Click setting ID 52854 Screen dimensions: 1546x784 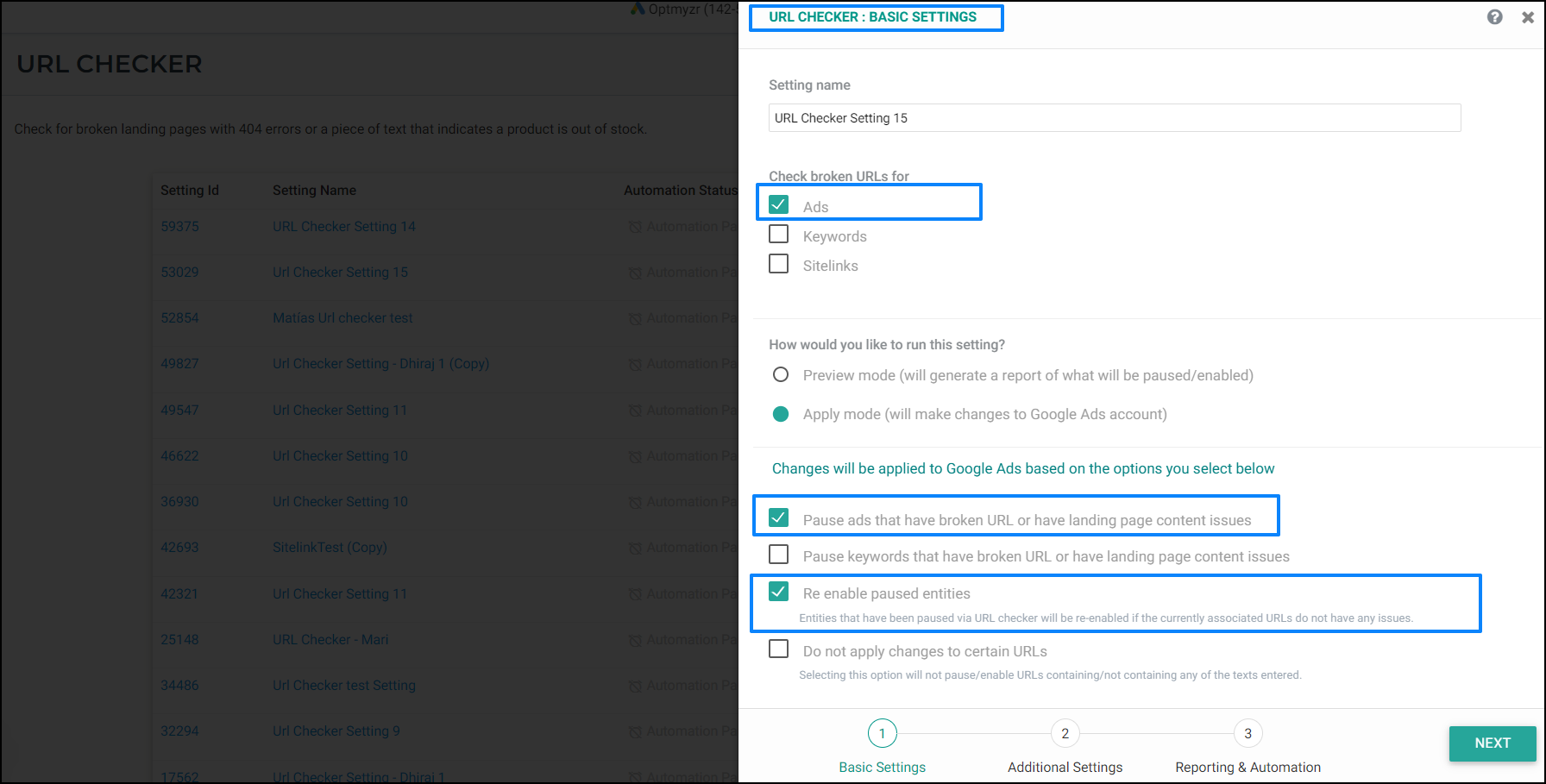(x=179, y=318)
